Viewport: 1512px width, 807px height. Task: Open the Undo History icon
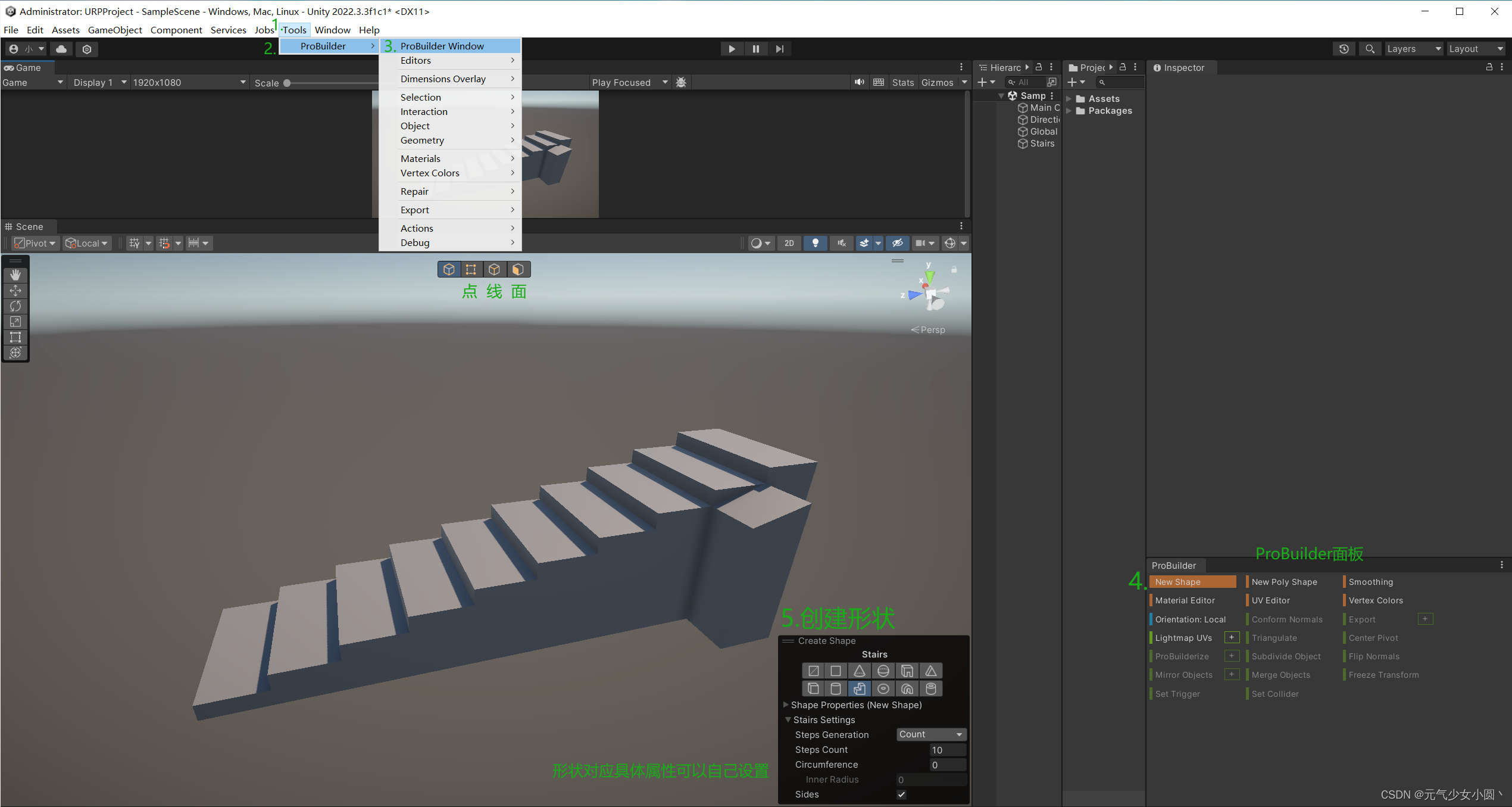1344,49
